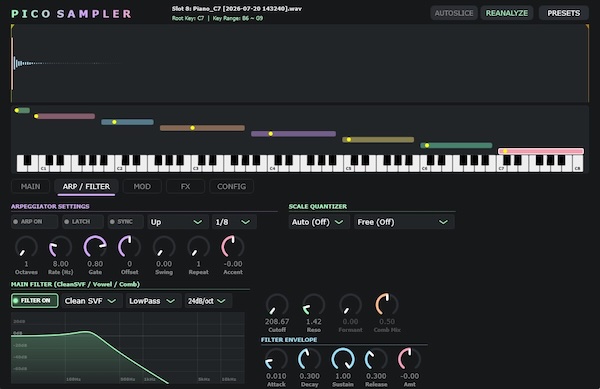Open the LowPass filter type dropdown
This screenshot has height=389, width=600.
[x=153, y=301]
